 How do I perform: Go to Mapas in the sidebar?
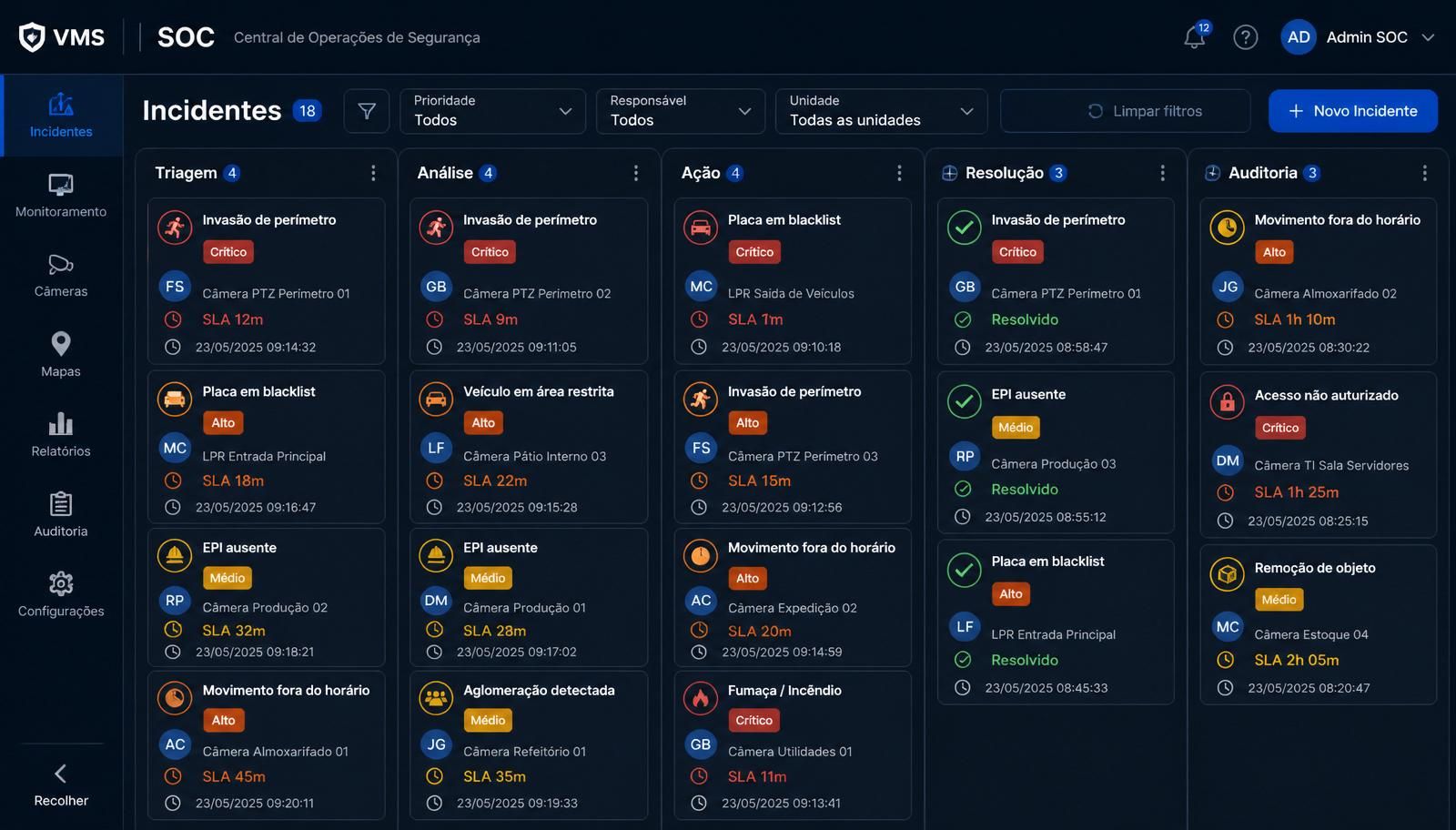61,355
